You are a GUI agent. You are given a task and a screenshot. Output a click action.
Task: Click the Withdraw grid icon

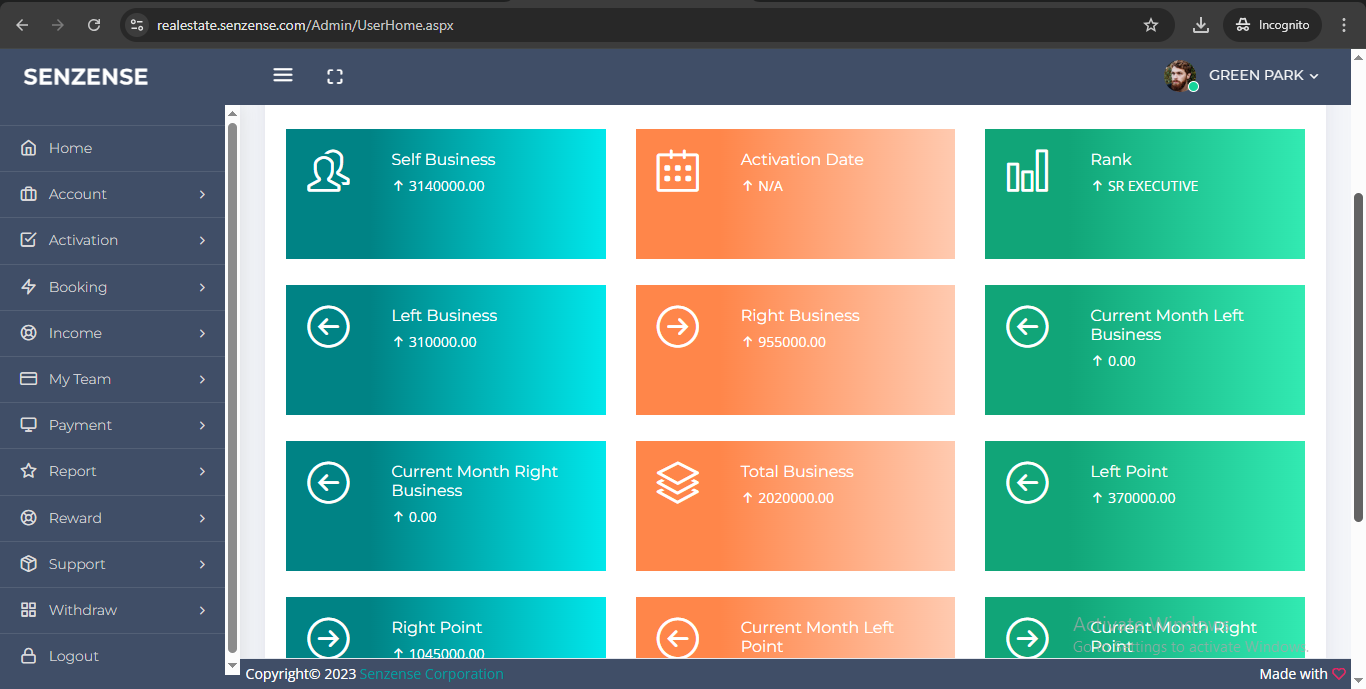coord(29,610)
